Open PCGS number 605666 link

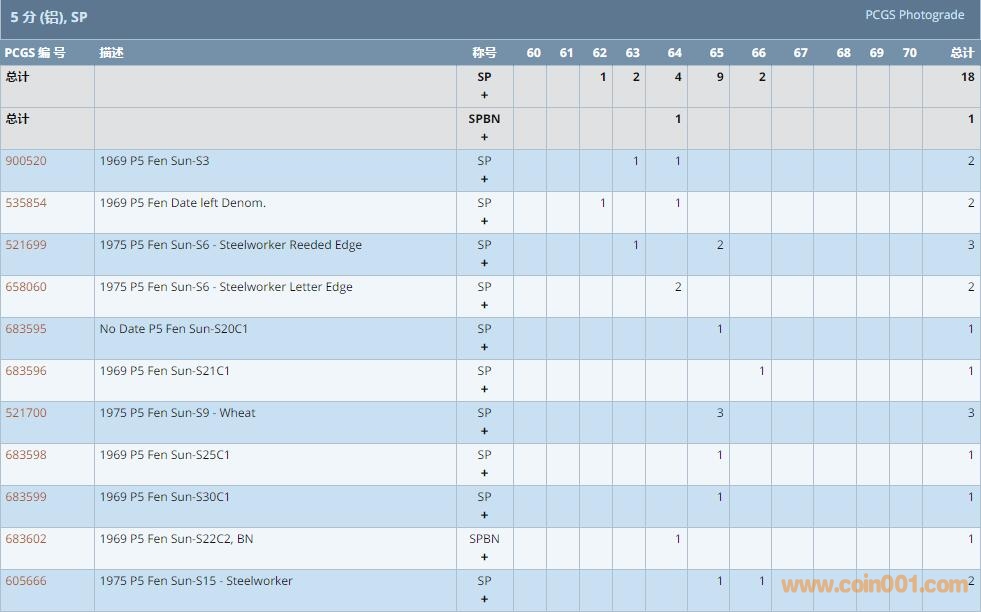coord(26,581)
